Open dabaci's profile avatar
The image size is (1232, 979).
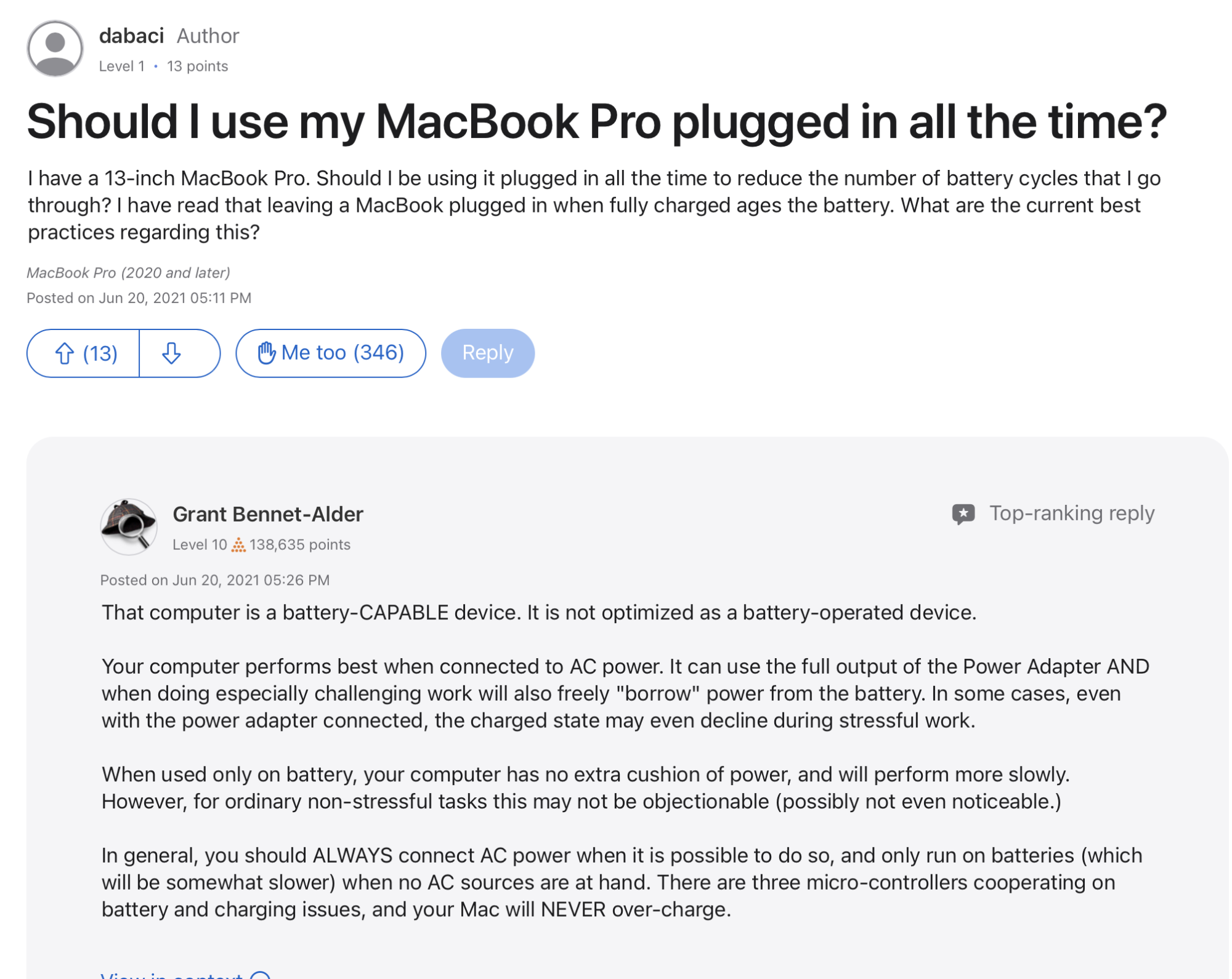pos(55,48)
